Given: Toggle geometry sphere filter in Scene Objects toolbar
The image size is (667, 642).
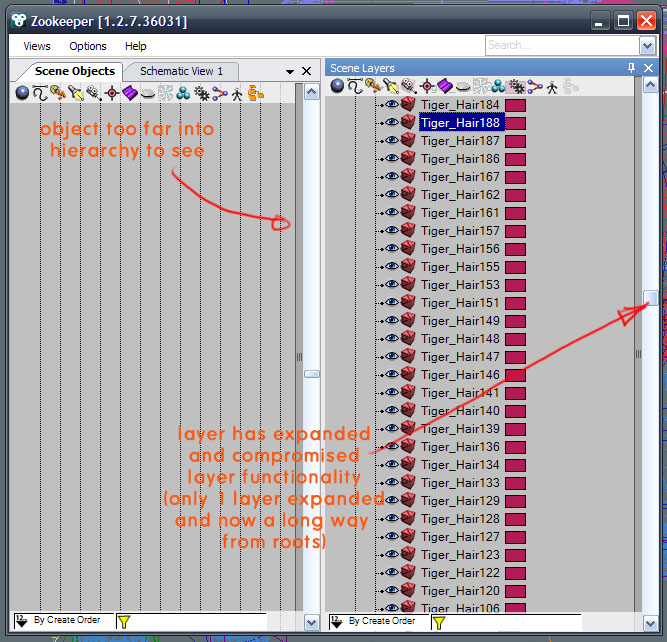Looking at the screenshot, I should [22, 93].
